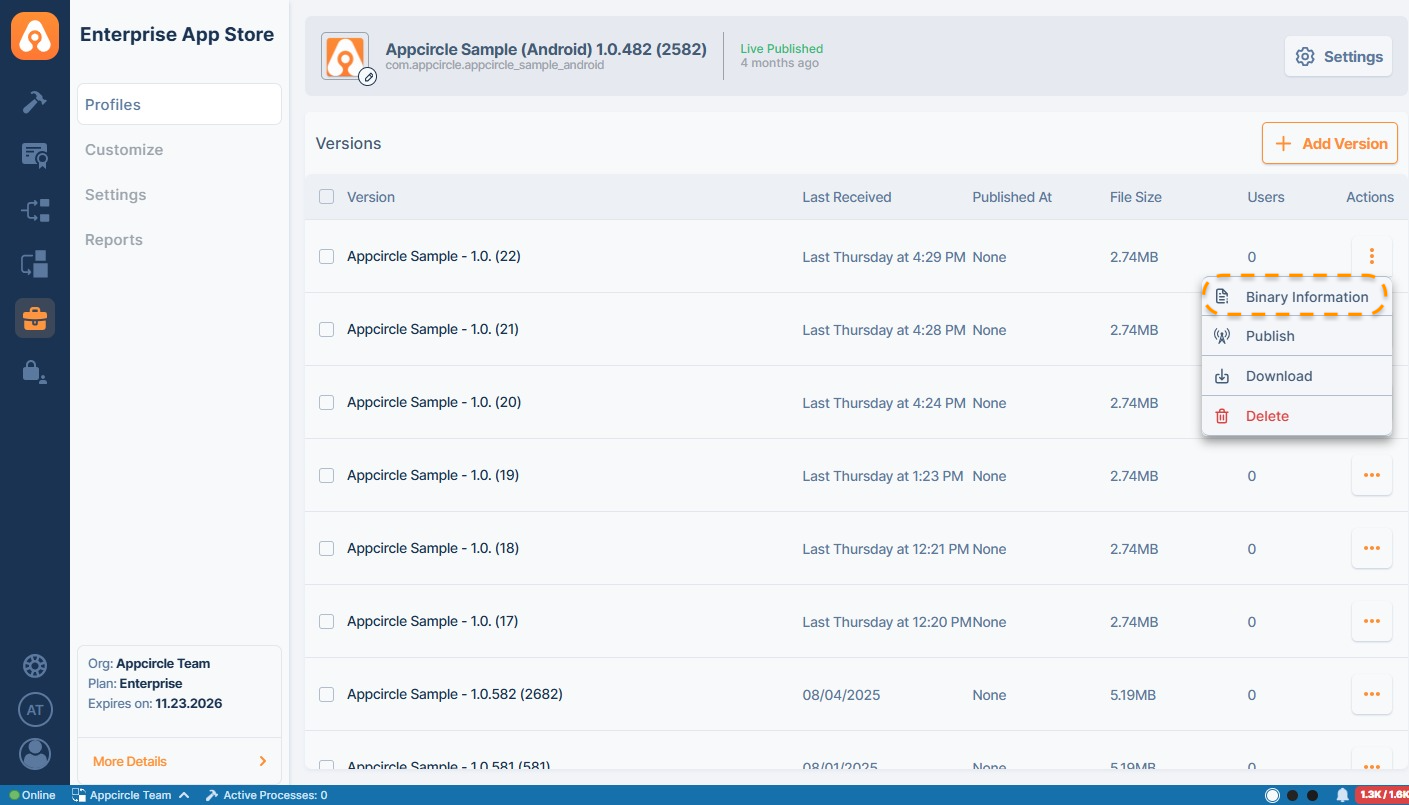Viewport: 1409px width, 805px height.
Task: Open the notifications bell icon
Action: (1342, 795)
